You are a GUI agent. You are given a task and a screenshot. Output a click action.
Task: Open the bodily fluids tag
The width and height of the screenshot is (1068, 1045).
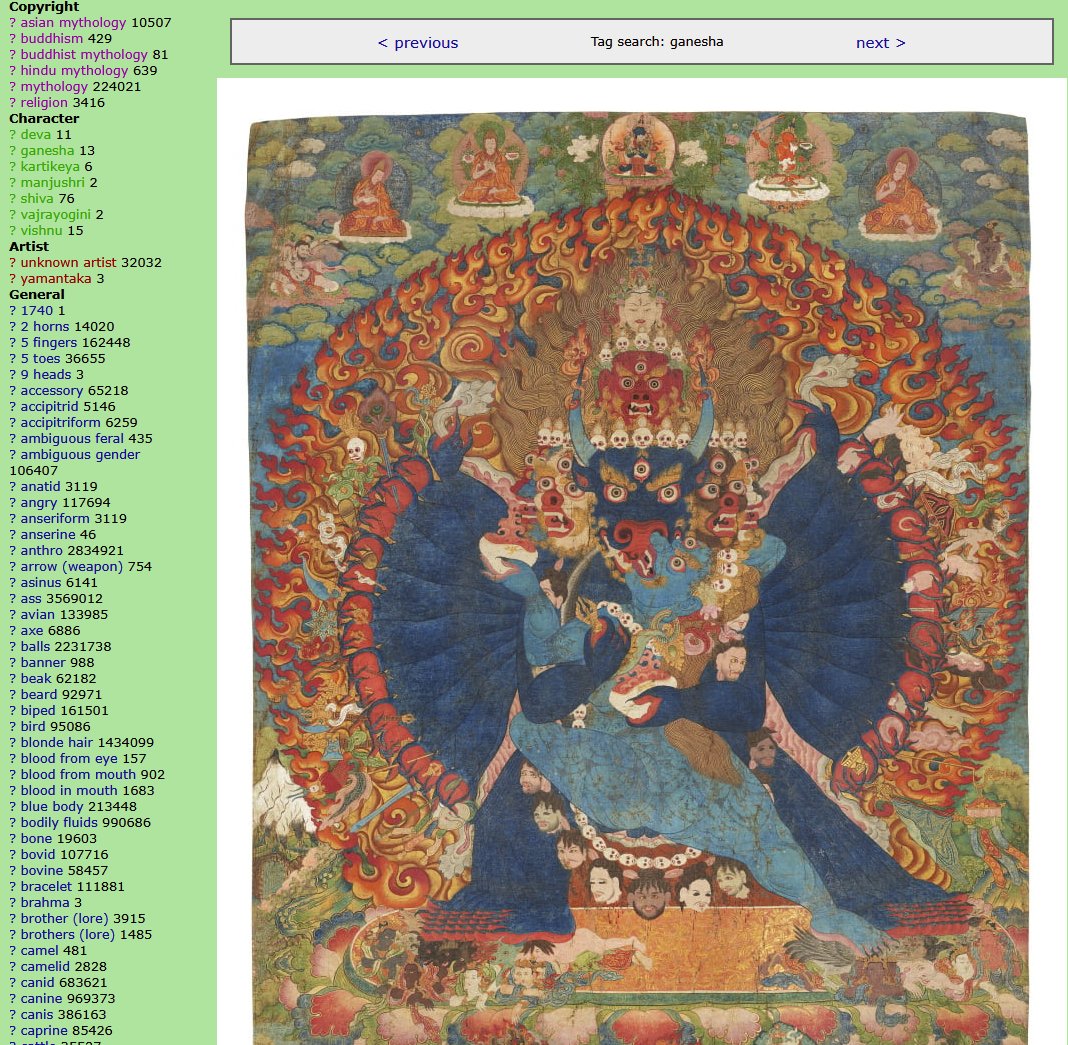(59, 823)
